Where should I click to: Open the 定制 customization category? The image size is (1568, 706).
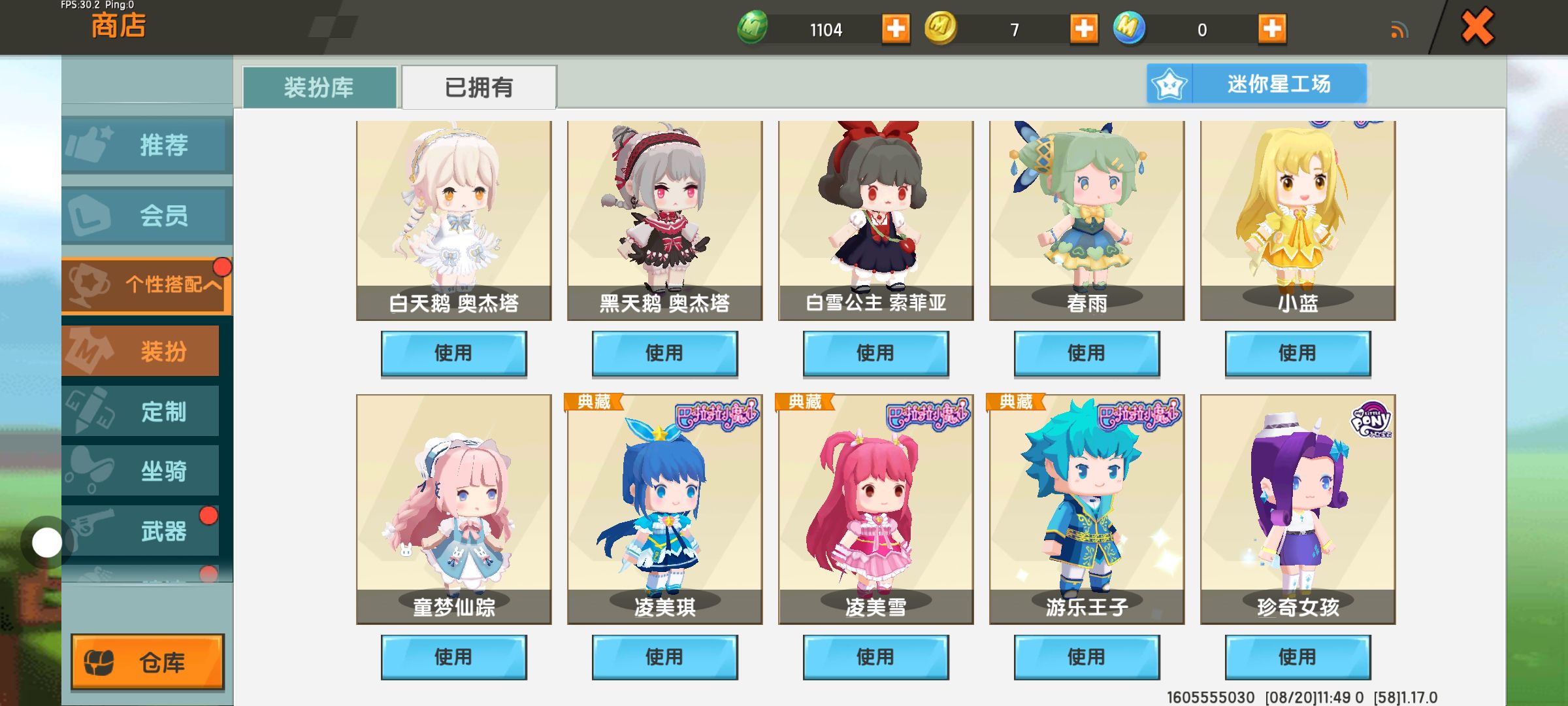tap(140, 411)
